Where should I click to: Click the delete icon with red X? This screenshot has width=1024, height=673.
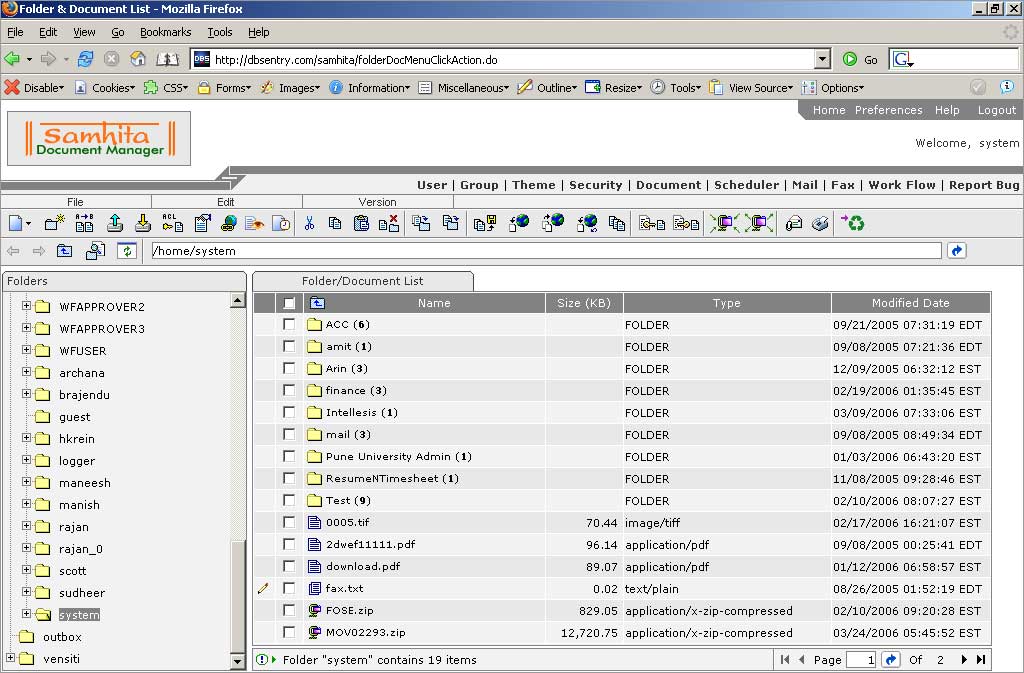(389, 223)
